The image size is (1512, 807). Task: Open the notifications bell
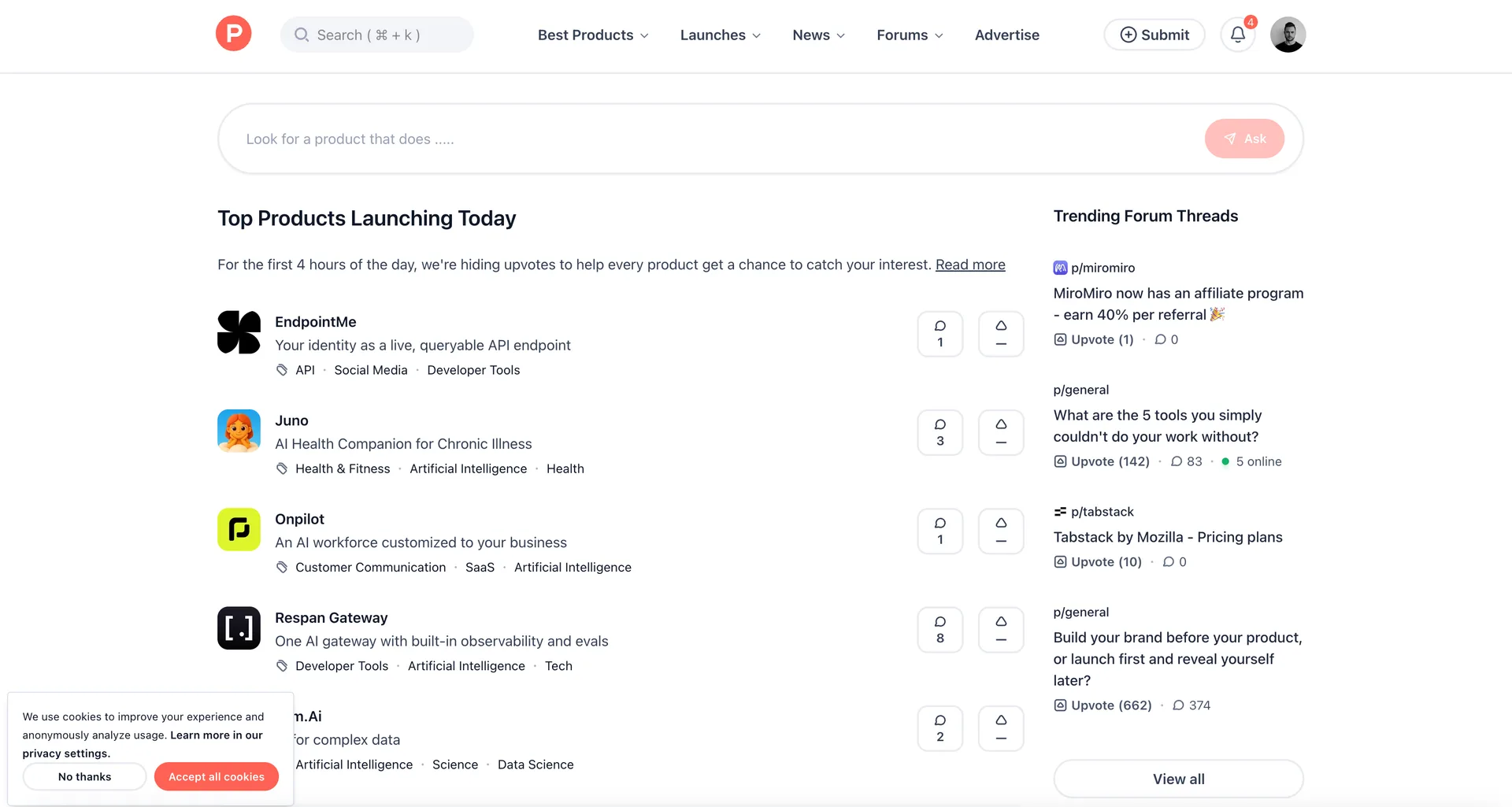(1238, 35)
